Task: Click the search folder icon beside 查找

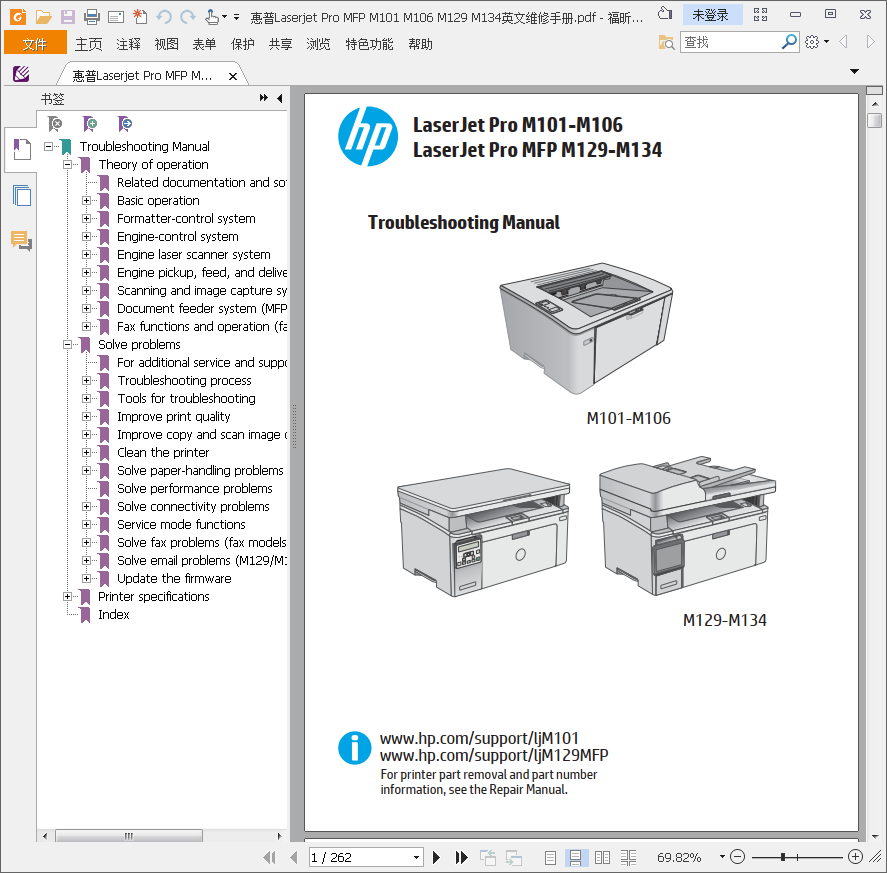Action: (x=666, y=42)
